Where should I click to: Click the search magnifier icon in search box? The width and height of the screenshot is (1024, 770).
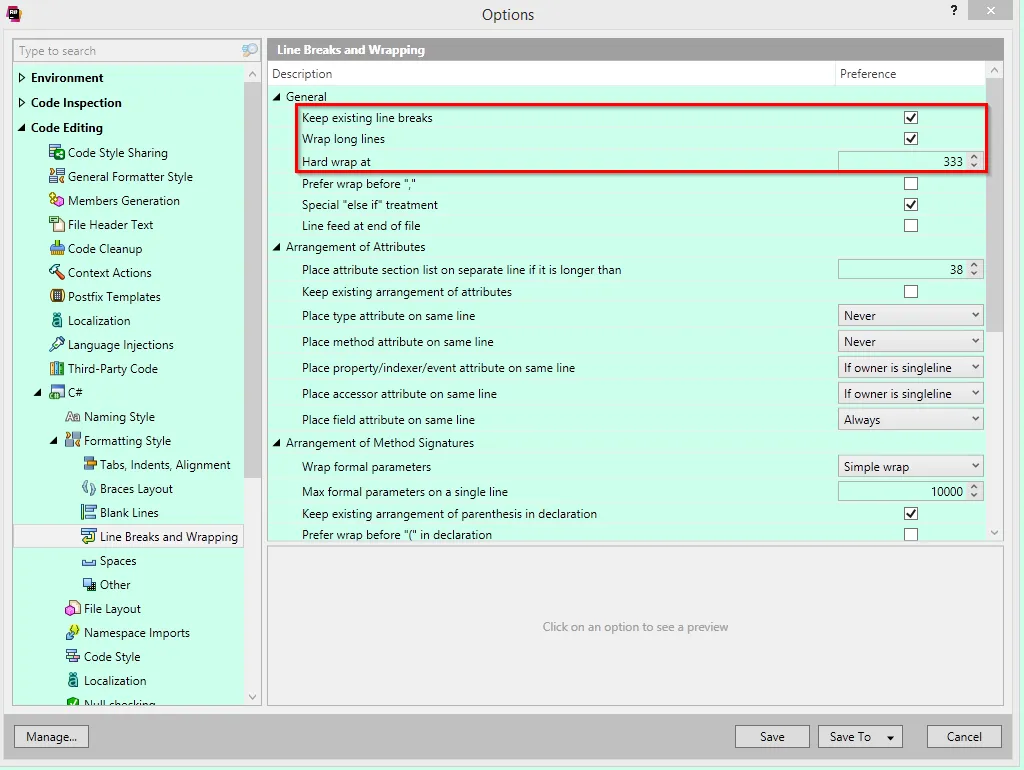tap(249, 50)
